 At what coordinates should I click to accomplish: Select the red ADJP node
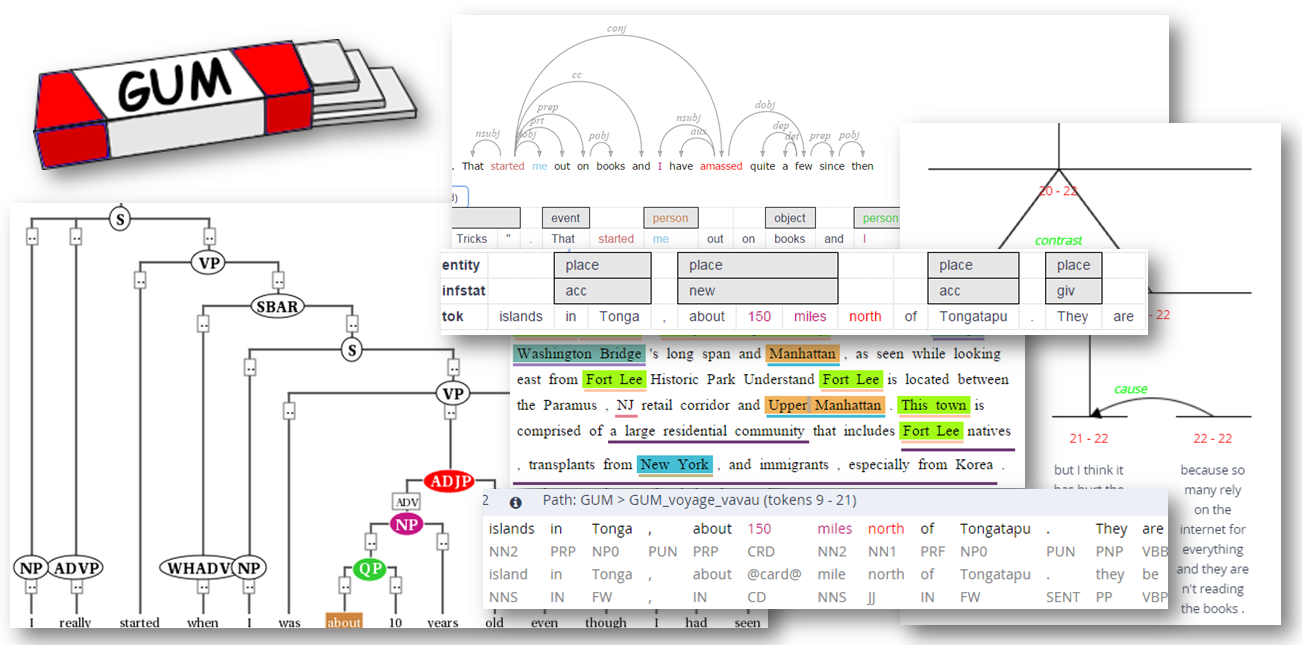pos(450,482)
